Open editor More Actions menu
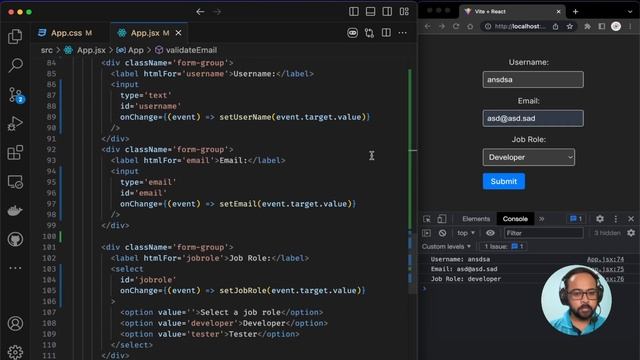The image size is (640, 360). click(x=402, y=33)
